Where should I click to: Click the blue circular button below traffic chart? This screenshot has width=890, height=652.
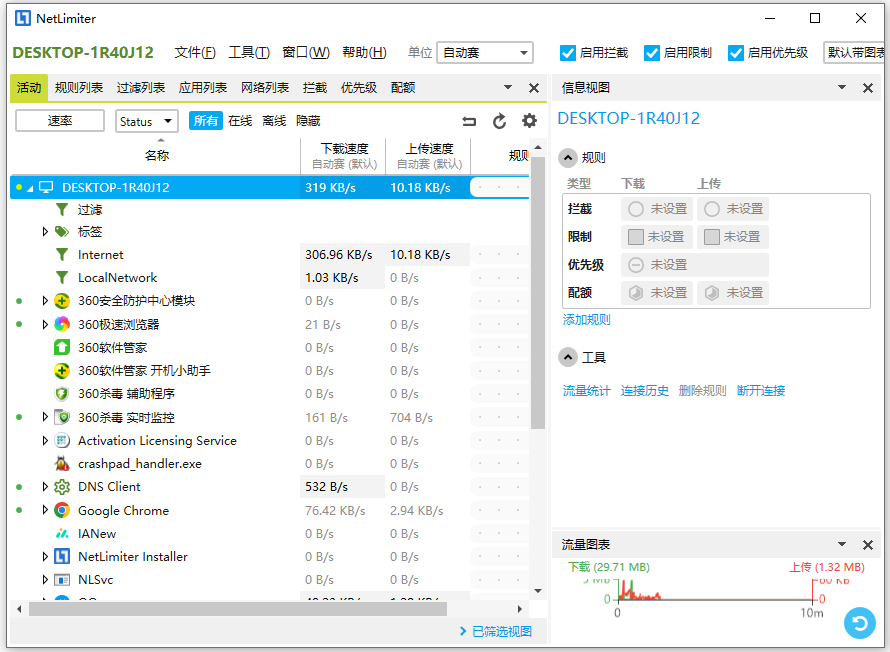coord(860,623)
